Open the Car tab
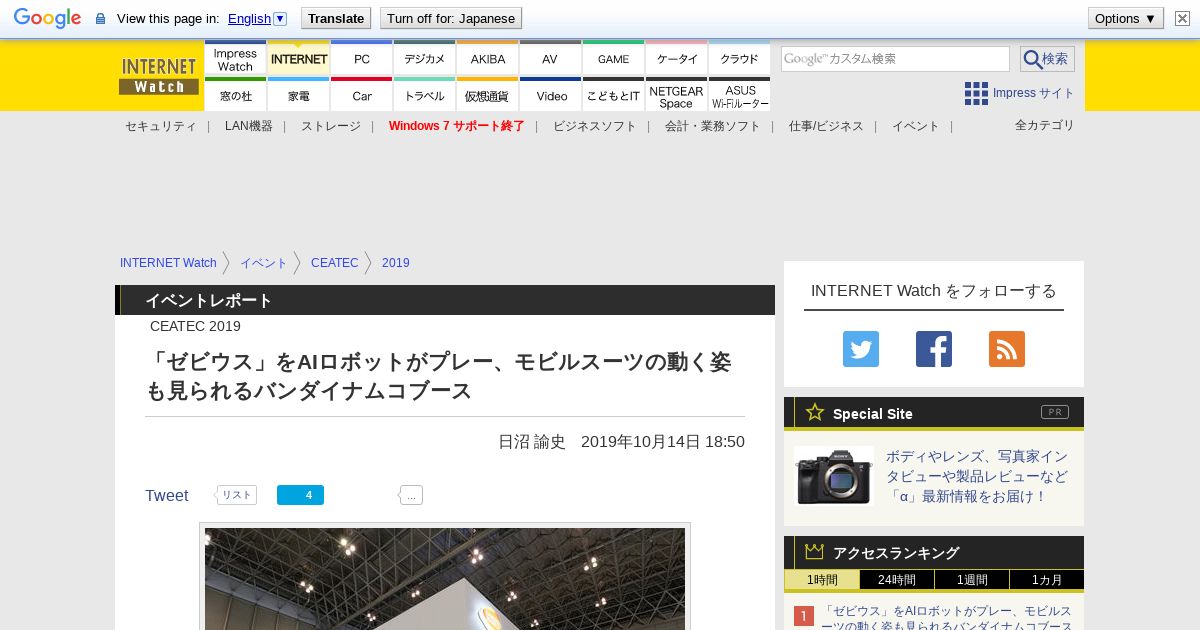The height and width of the screenshot is (630, 1200). click(x=362, y=95)
